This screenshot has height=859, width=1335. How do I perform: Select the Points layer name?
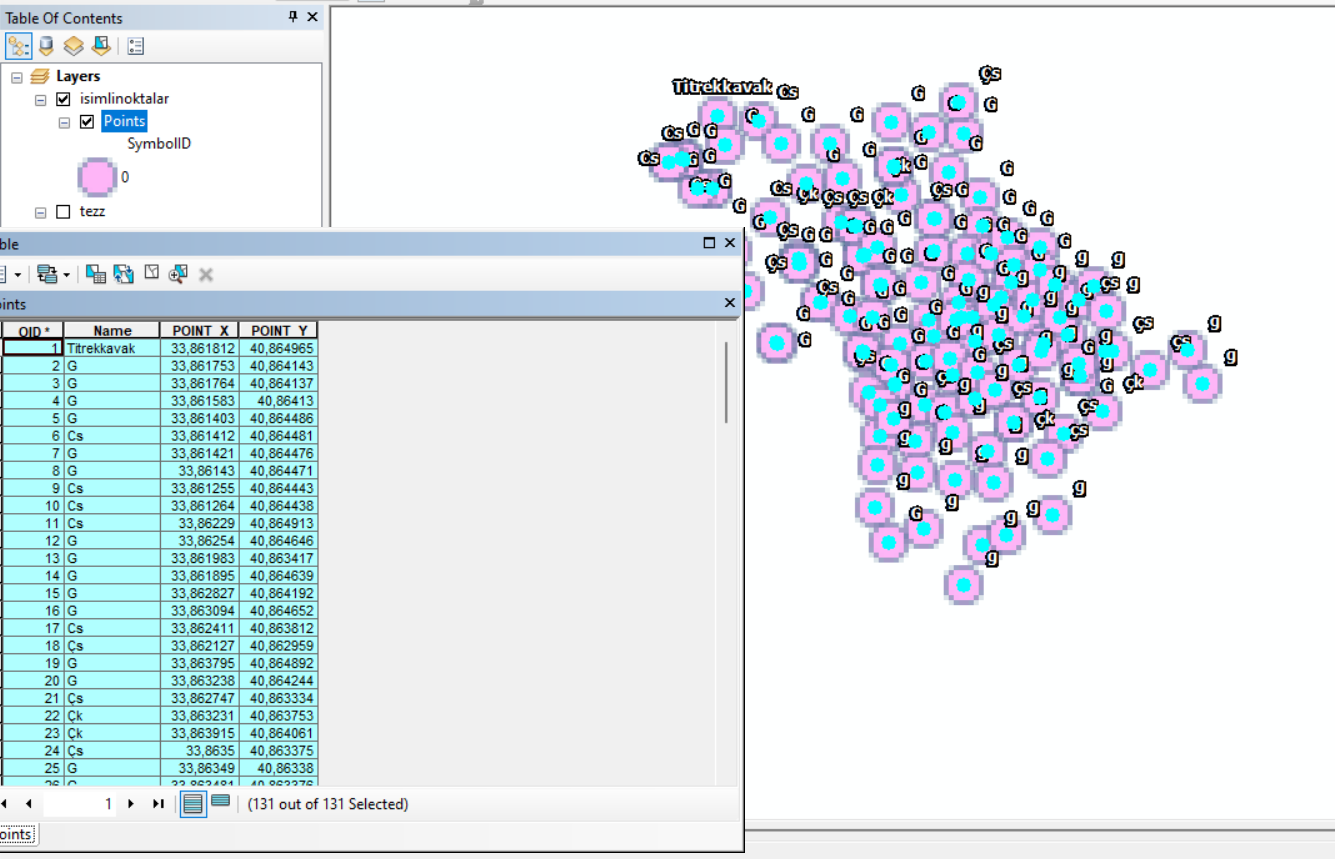124,121
